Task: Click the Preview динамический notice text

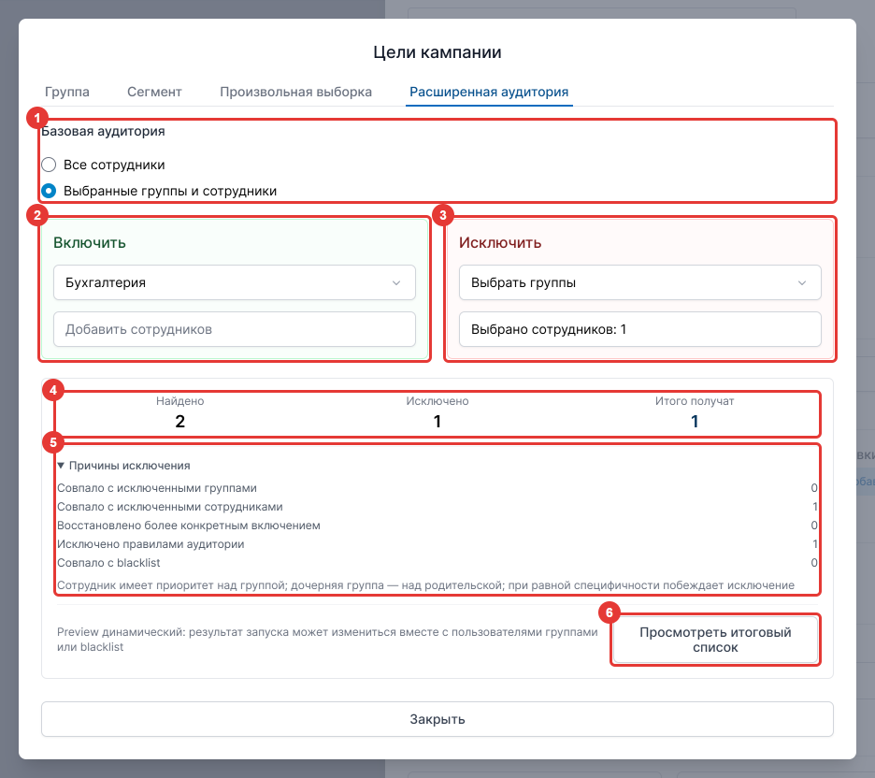Action: point(327,640)
